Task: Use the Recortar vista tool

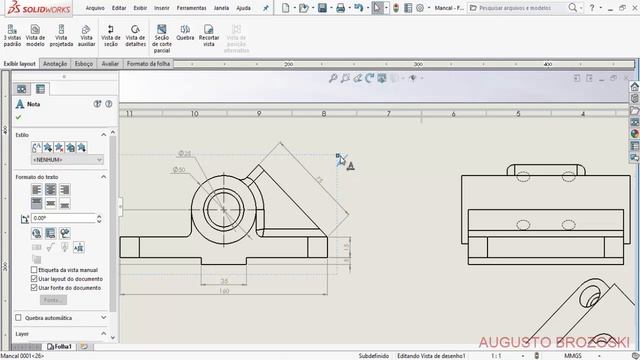Action: click(x=209, y=35)
